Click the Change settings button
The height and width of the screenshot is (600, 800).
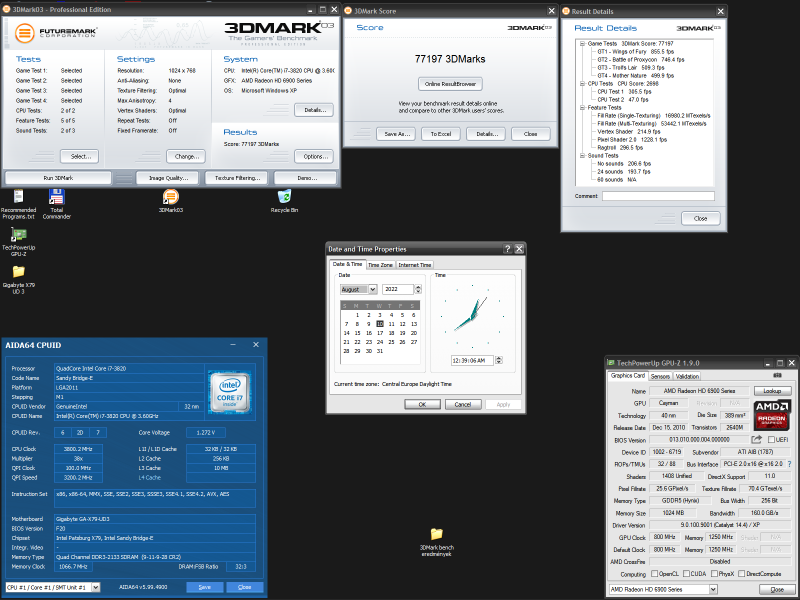[186, 156]
